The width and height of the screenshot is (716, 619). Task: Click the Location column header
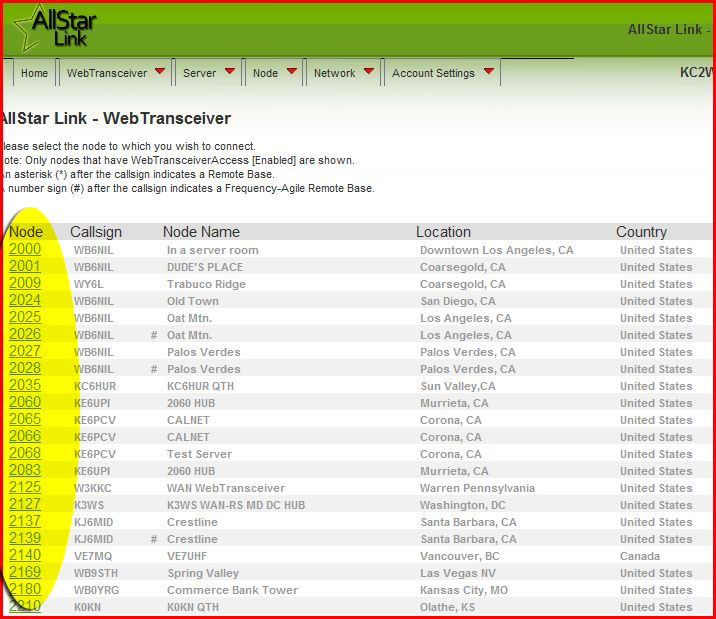pos(443,232)
